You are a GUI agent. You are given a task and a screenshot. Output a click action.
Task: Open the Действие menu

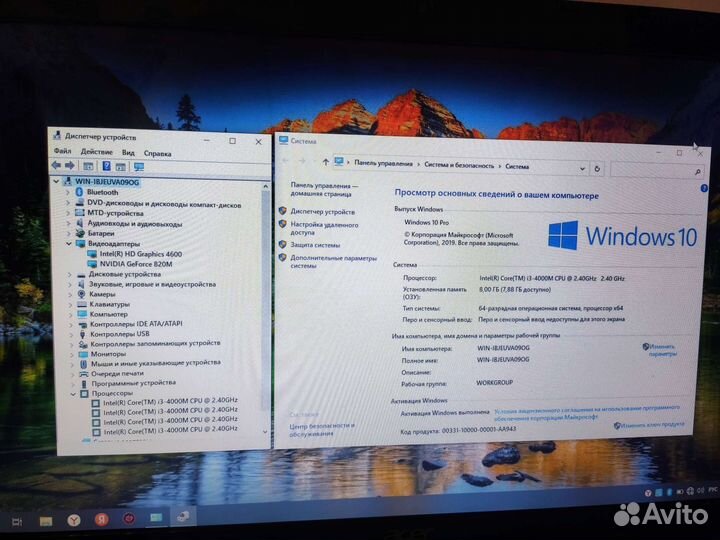(x=96, y=152)
